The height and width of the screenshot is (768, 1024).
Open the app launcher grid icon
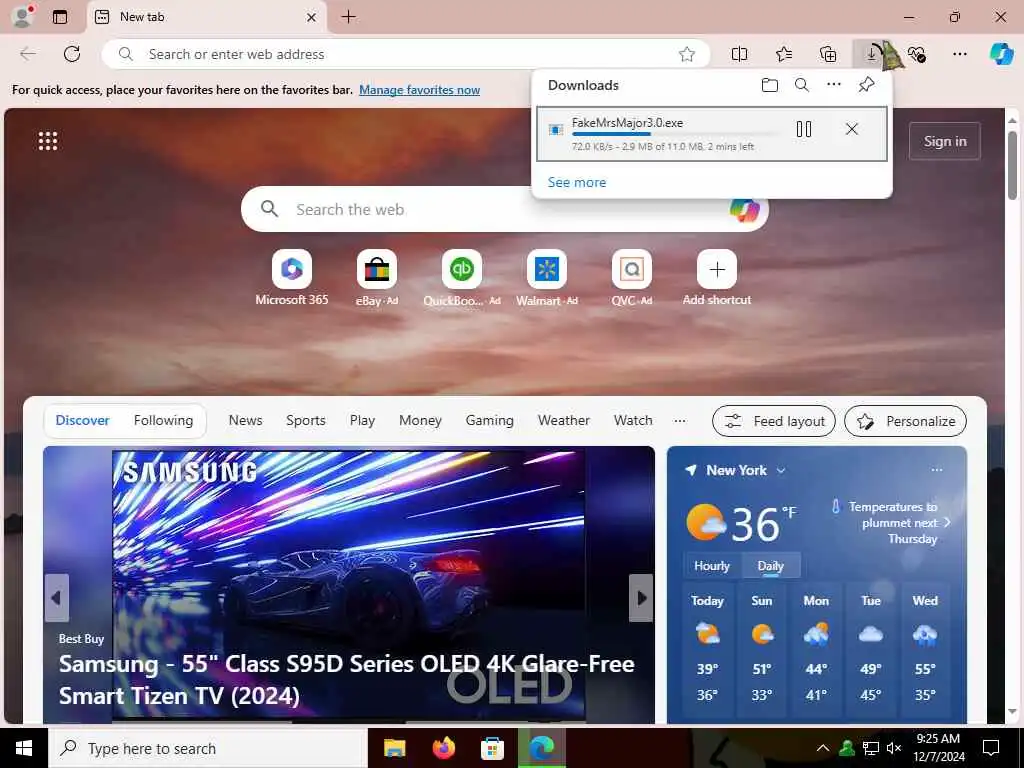pyautogui.click(x=48, y=140)
